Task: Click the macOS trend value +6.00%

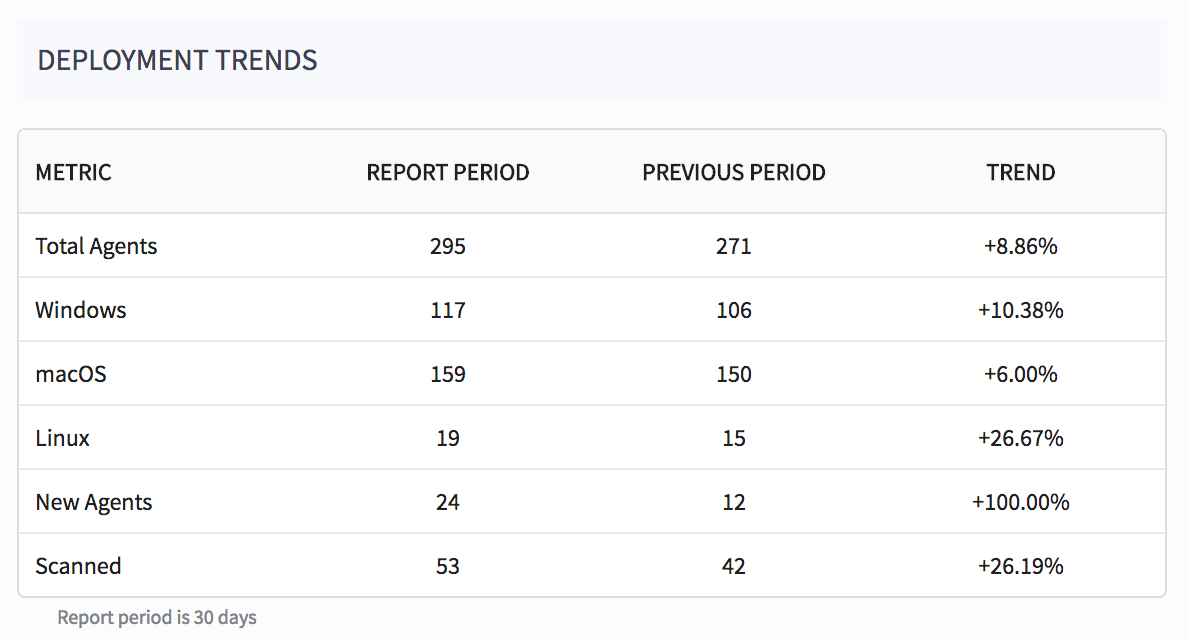Action: pos(1020,374)
